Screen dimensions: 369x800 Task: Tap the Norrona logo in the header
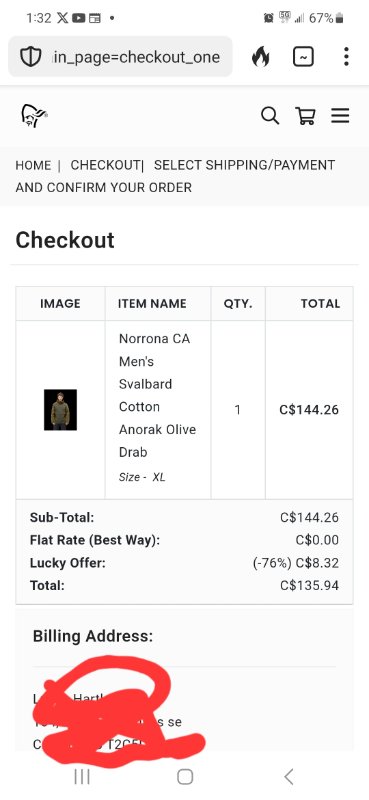pyautogui.click(x=34, y=116)
